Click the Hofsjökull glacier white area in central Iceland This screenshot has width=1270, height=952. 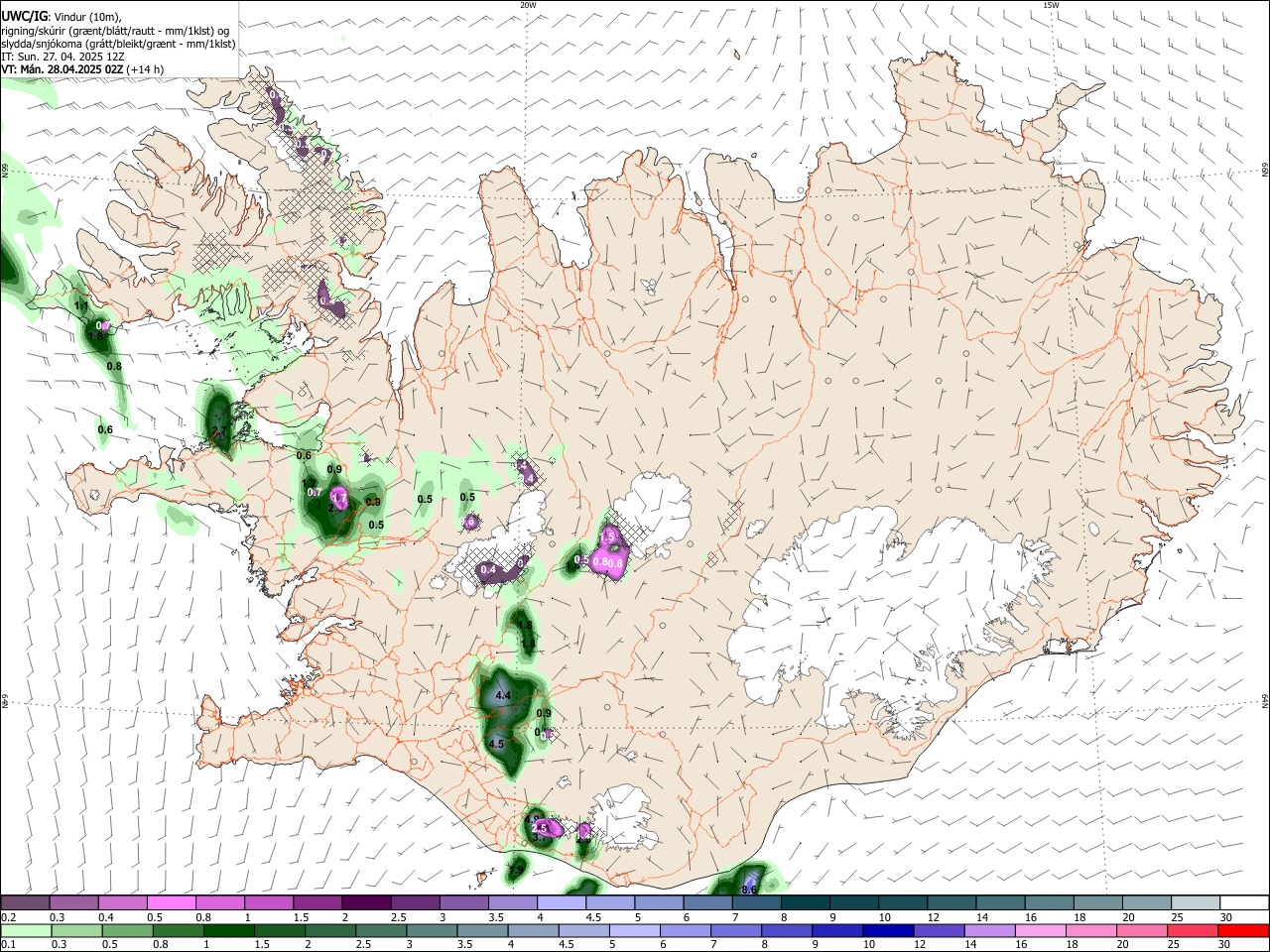[655, 506]
